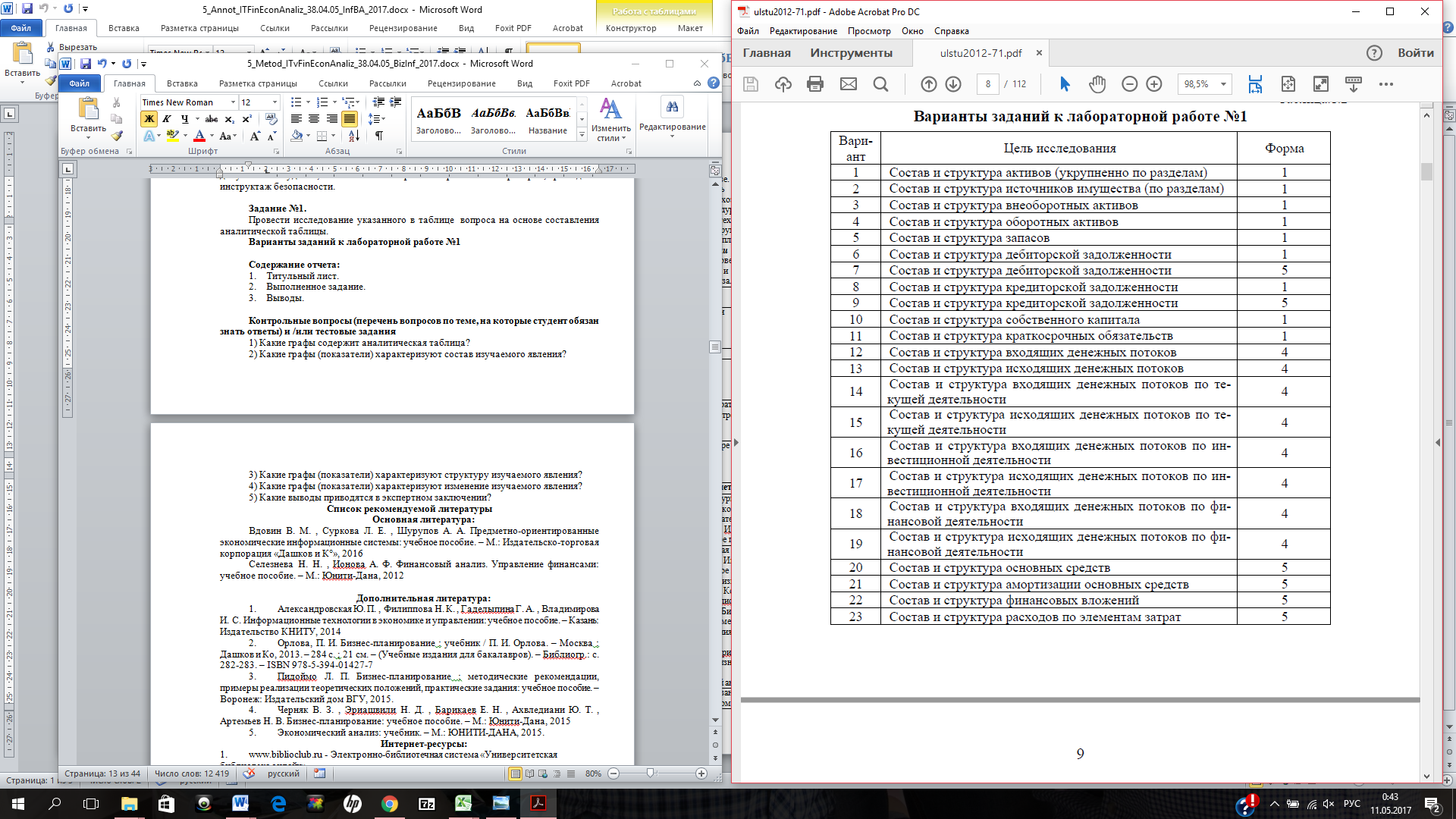Click the red font color button
The width and height of the screenshot is (1456, 819).
pos(199,136)
